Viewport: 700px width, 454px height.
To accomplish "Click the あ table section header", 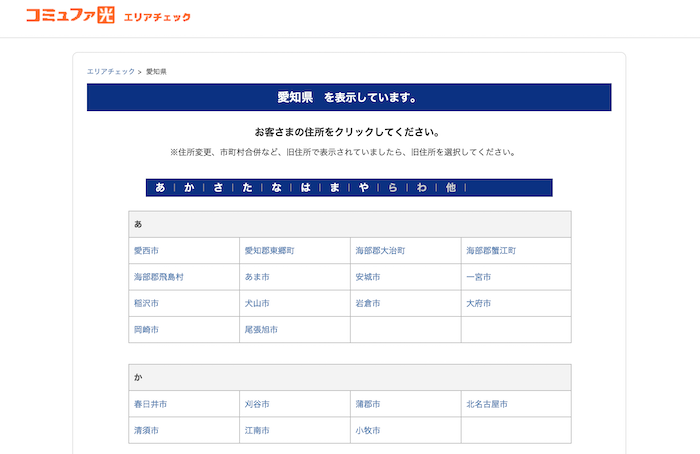I will pyautogui.click(x=350, y=224).
